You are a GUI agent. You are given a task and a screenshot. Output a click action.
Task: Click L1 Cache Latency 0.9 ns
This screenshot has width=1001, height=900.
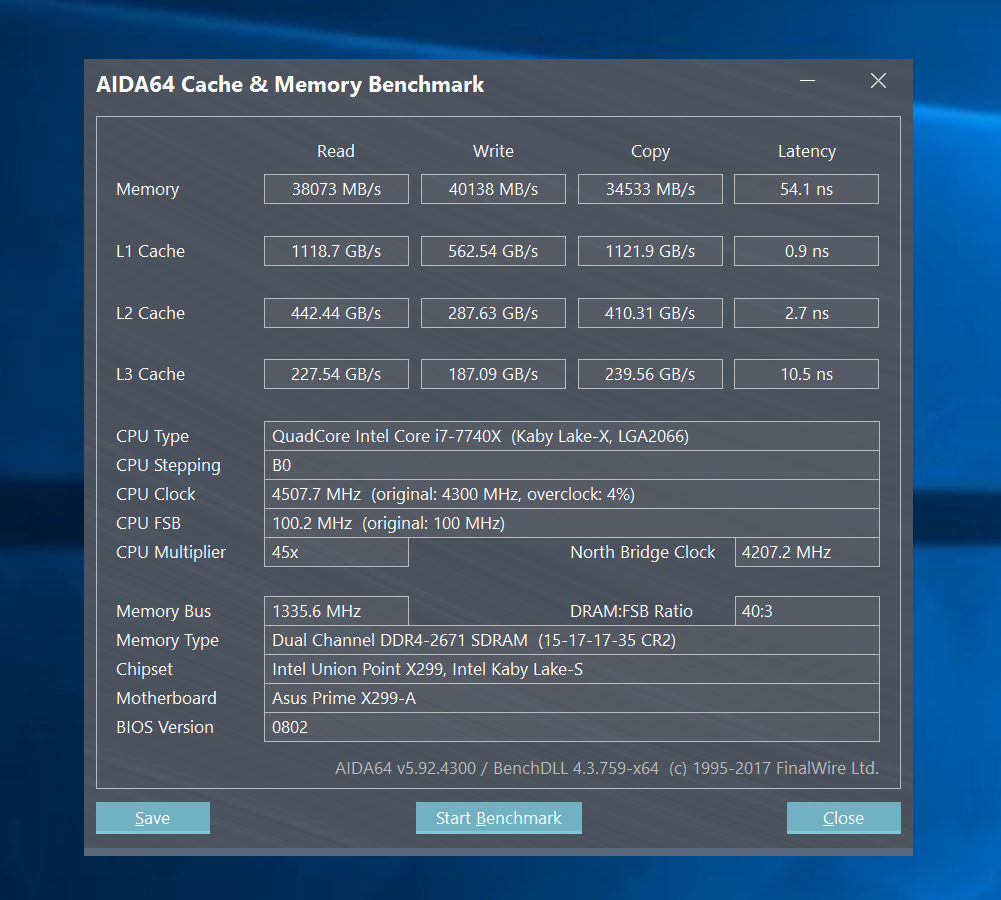coord(806,251)
